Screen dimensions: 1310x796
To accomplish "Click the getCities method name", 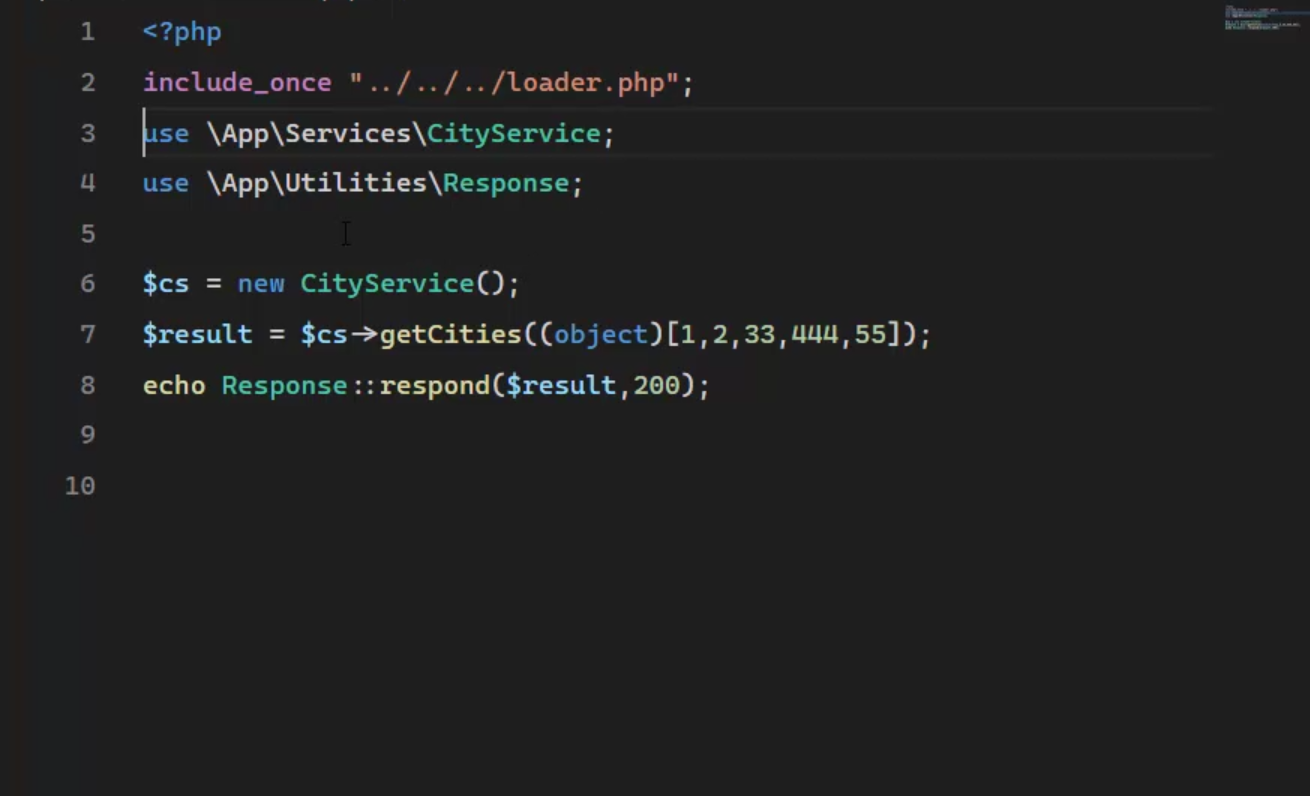I will click(x=451, y=334).
